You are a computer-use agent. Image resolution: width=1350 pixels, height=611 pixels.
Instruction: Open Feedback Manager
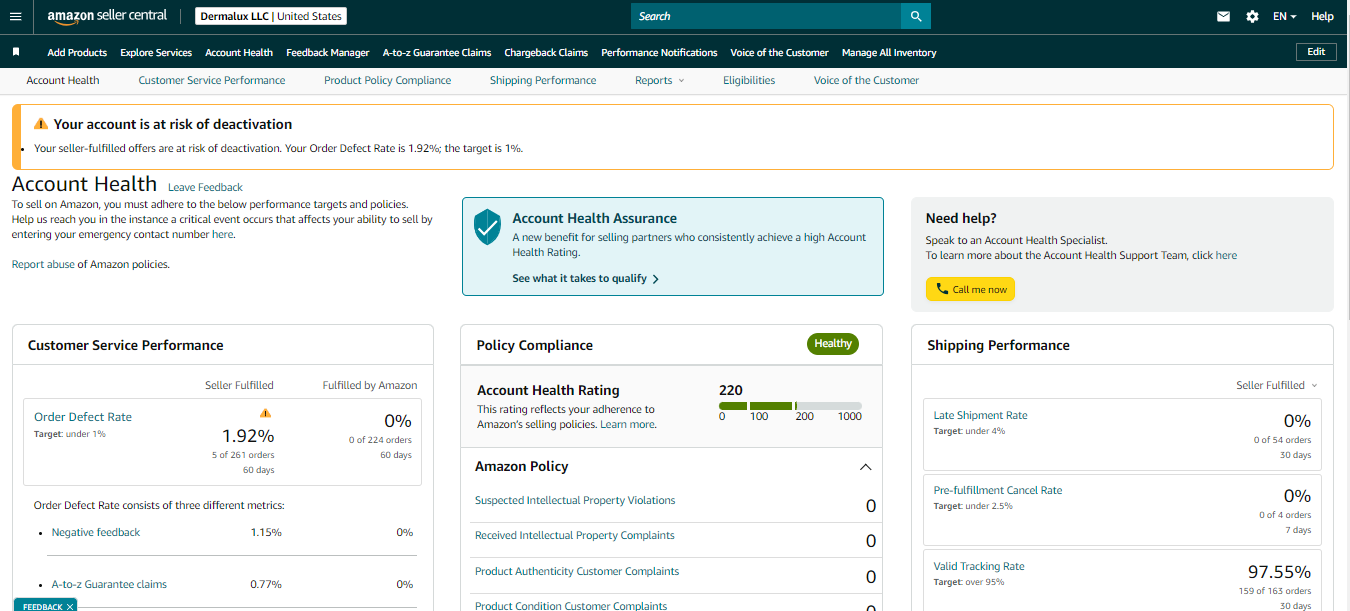coord(328,52)
